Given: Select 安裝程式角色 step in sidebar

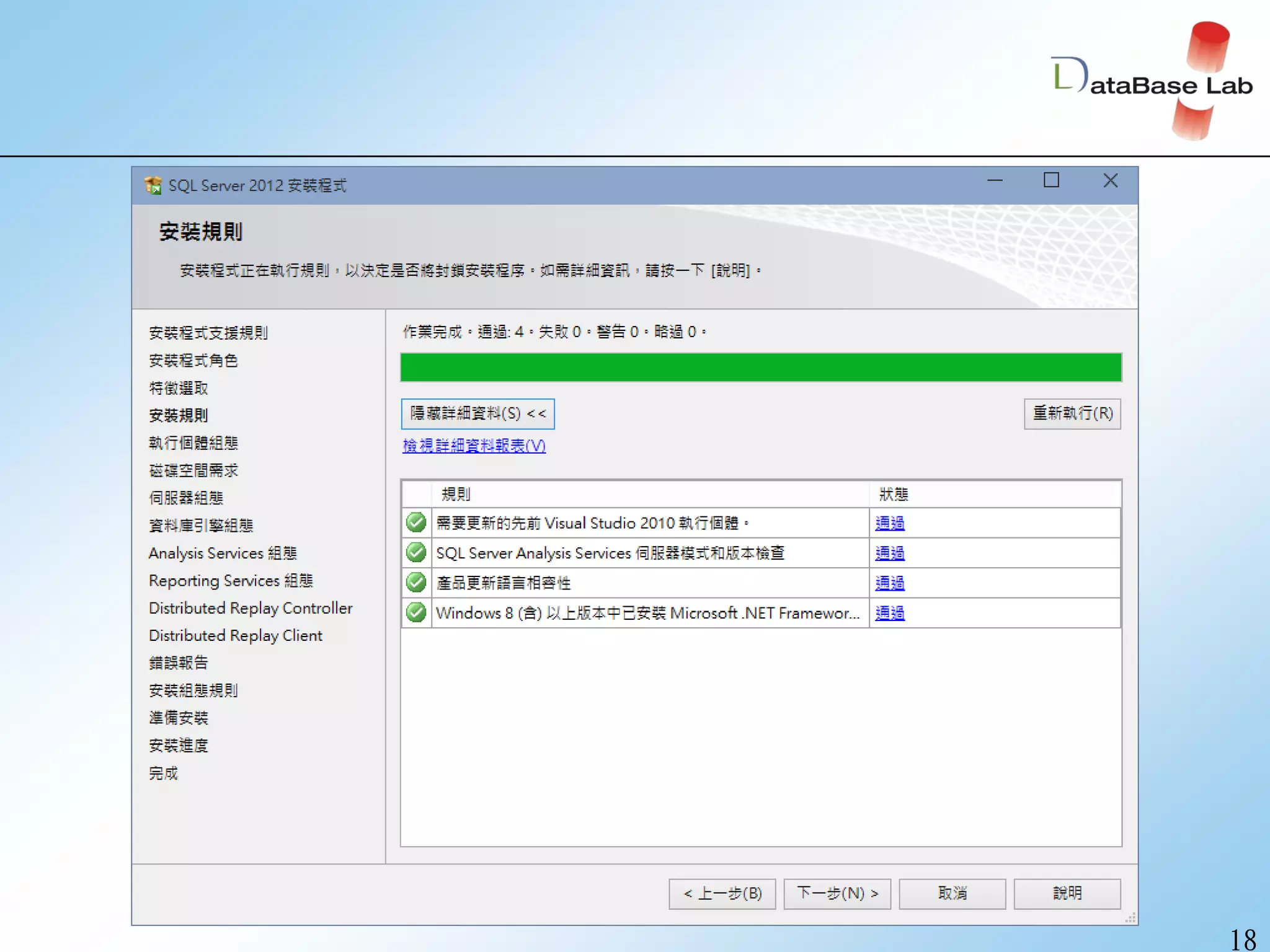Looking at the screenshot, I should tap(193, 360).
